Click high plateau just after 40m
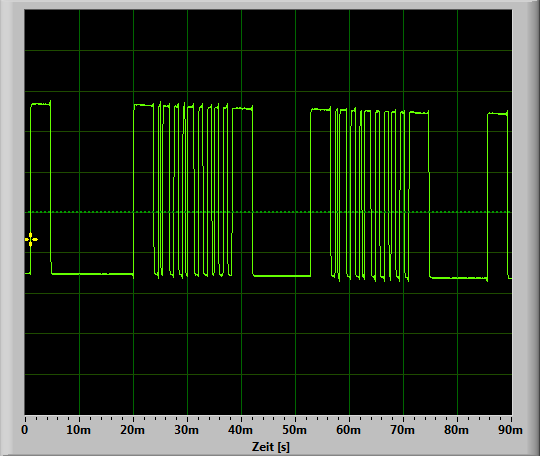The height and width of the screenshot is (456, 540). pos(242,109)
